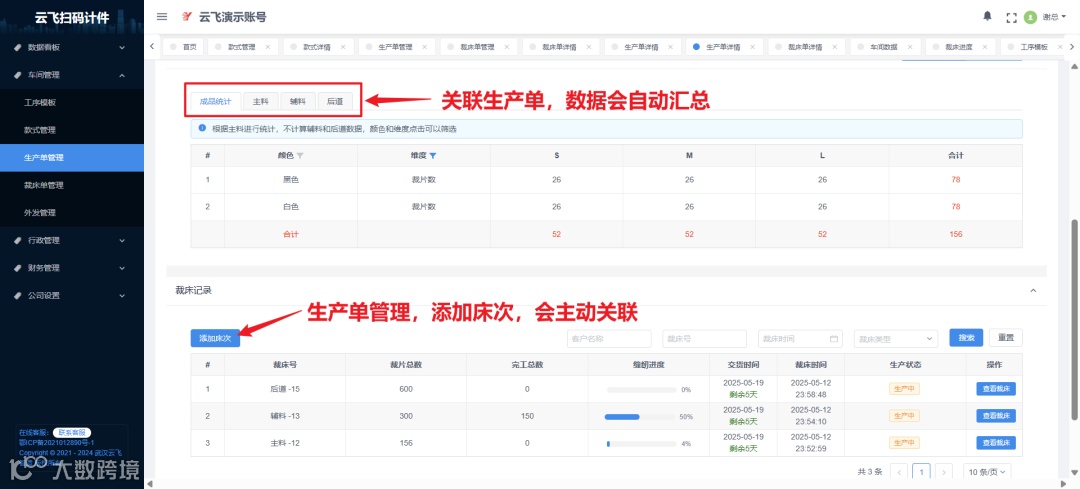Click the 0% progress bar of 后道 -15
The width and height of the screenshot is (1080, 489).
click(640, 390)
